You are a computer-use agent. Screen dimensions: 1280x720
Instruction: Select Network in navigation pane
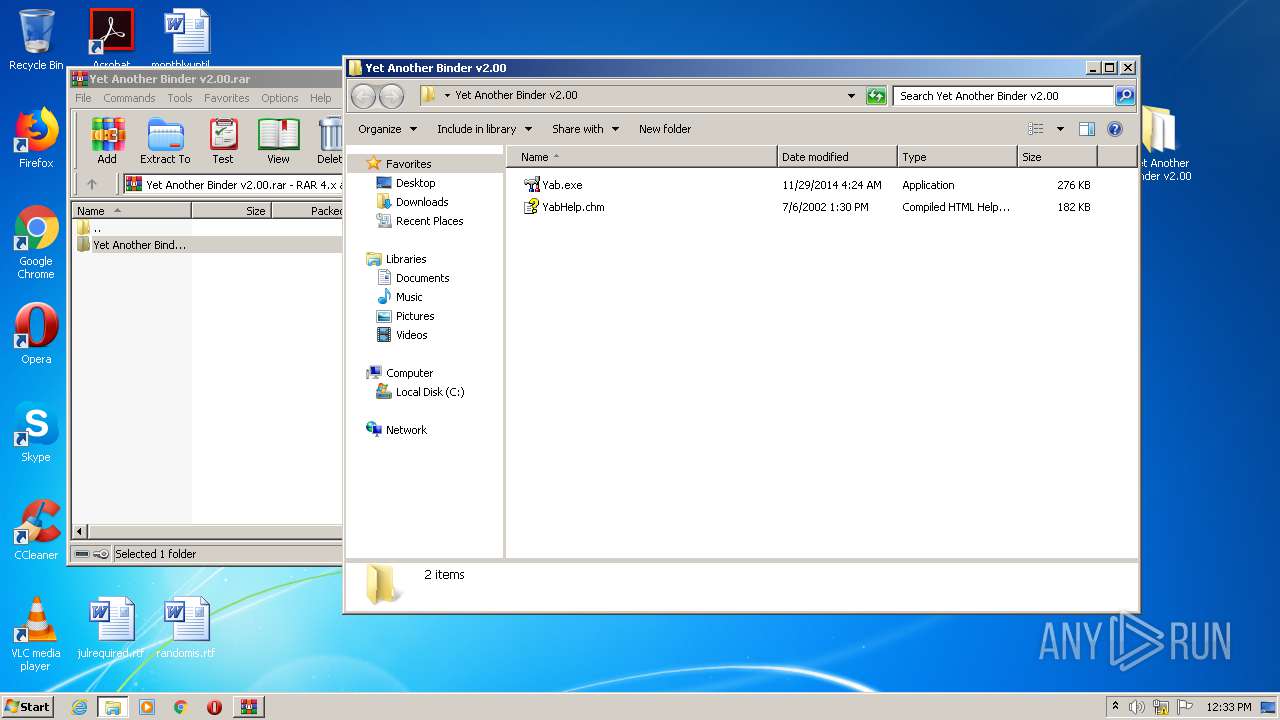[406, 430]
